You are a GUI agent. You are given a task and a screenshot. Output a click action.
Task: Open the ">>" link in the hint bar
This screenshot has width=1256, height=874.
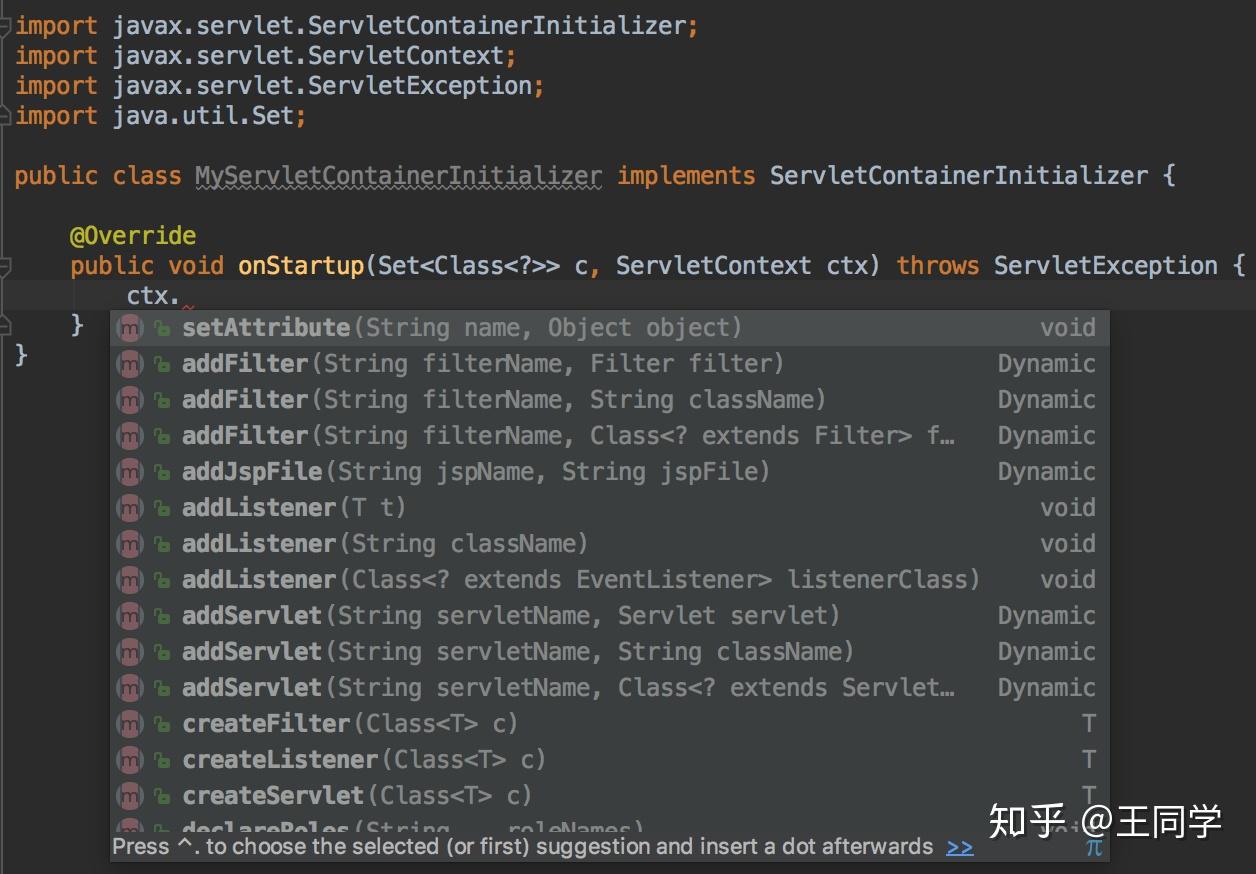pos(959,847)
